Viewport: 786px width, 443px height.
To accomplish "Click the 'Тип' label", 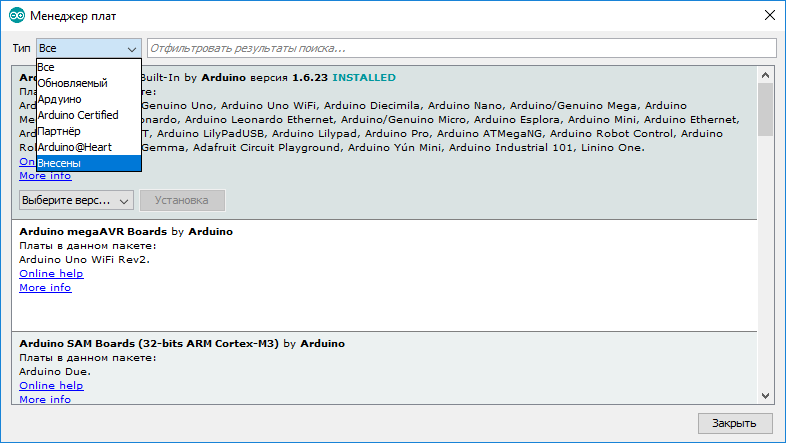I will tap(22, 48).
